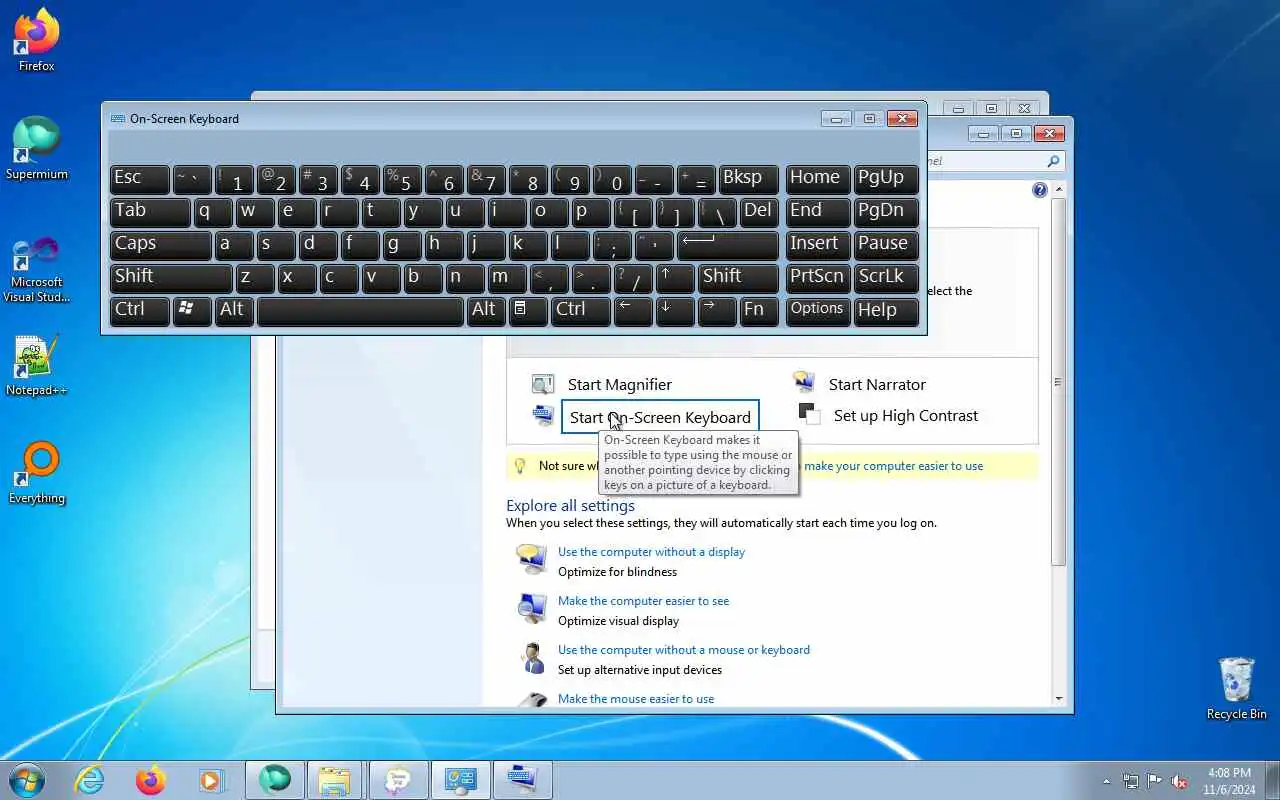Click the lightbulb tip icon

pos(520,466)
